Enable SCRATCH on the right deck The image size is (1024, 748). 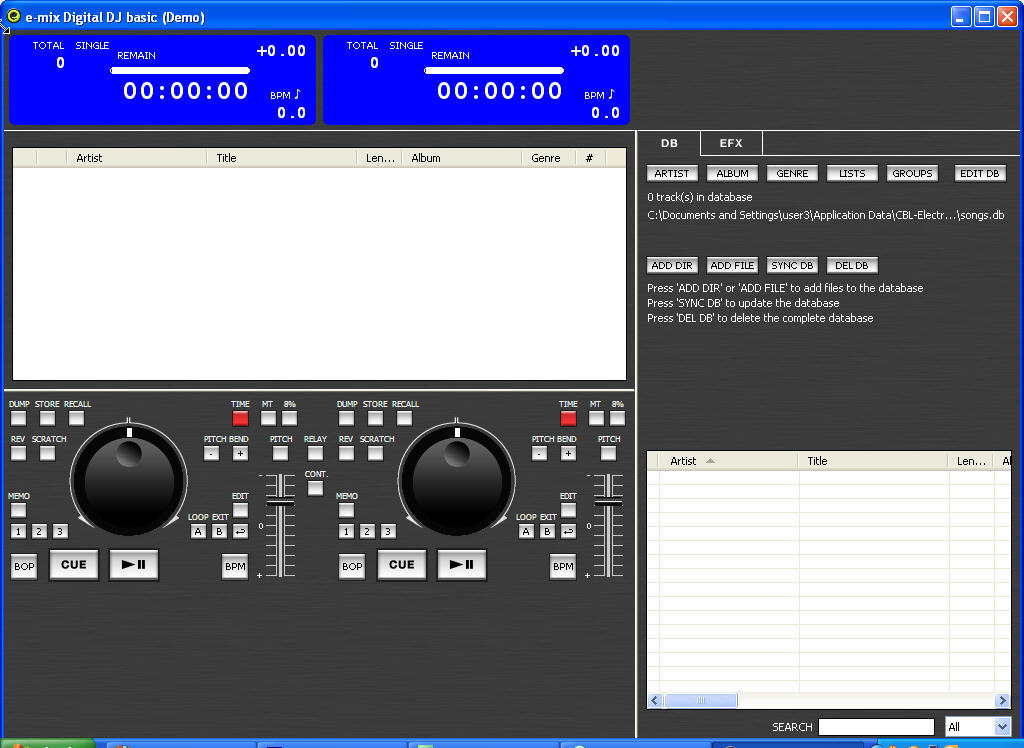click(375, 452)
